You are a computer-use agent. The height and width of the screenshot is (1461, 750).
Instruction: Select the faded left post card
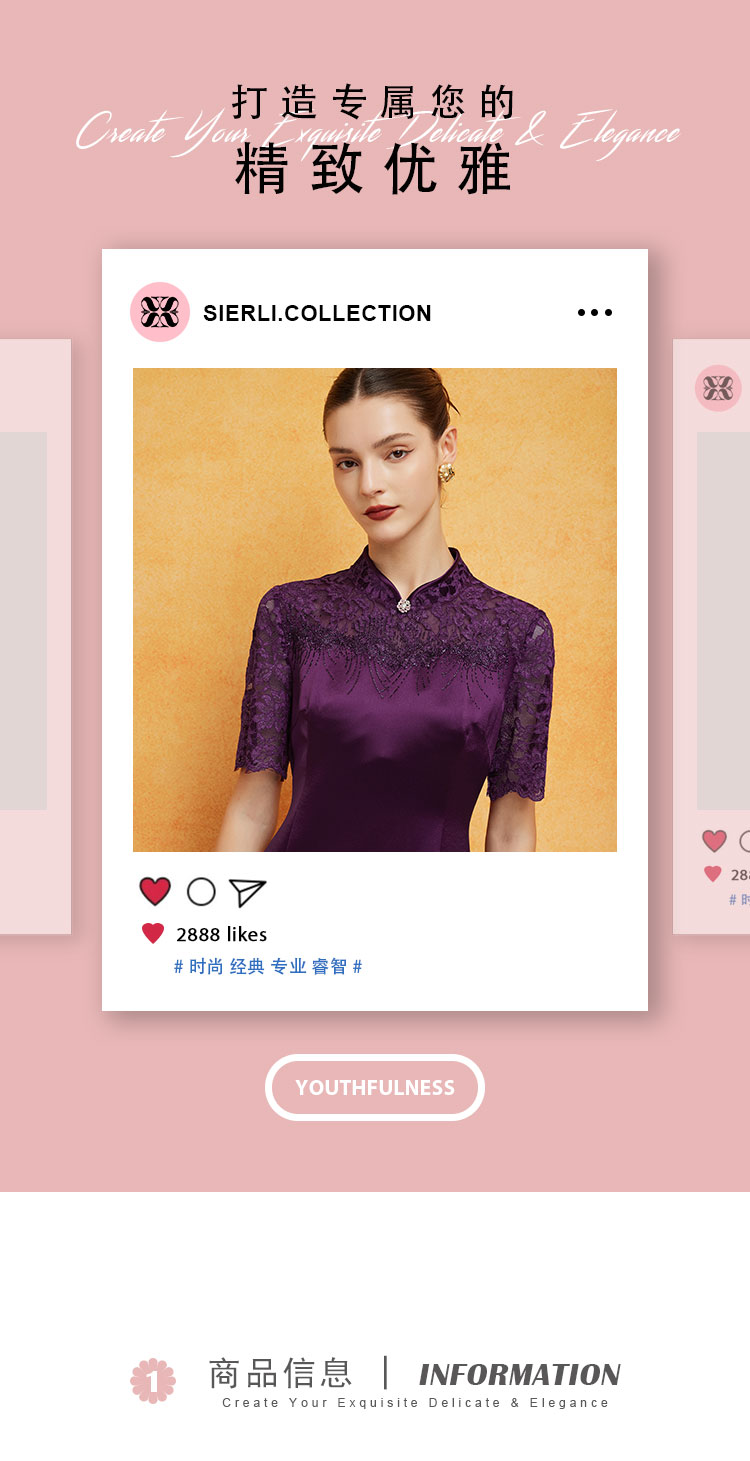35,637
